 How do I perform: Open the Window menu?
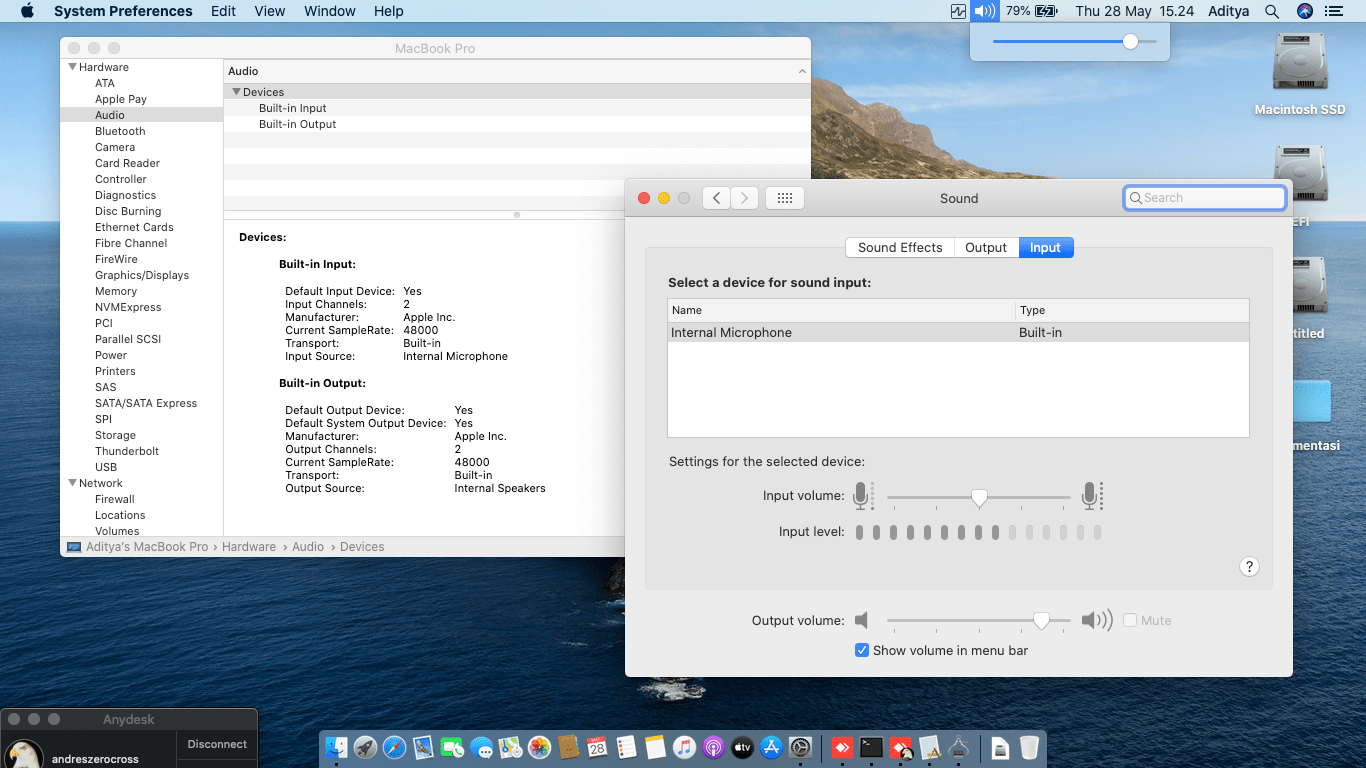(330, 11)
